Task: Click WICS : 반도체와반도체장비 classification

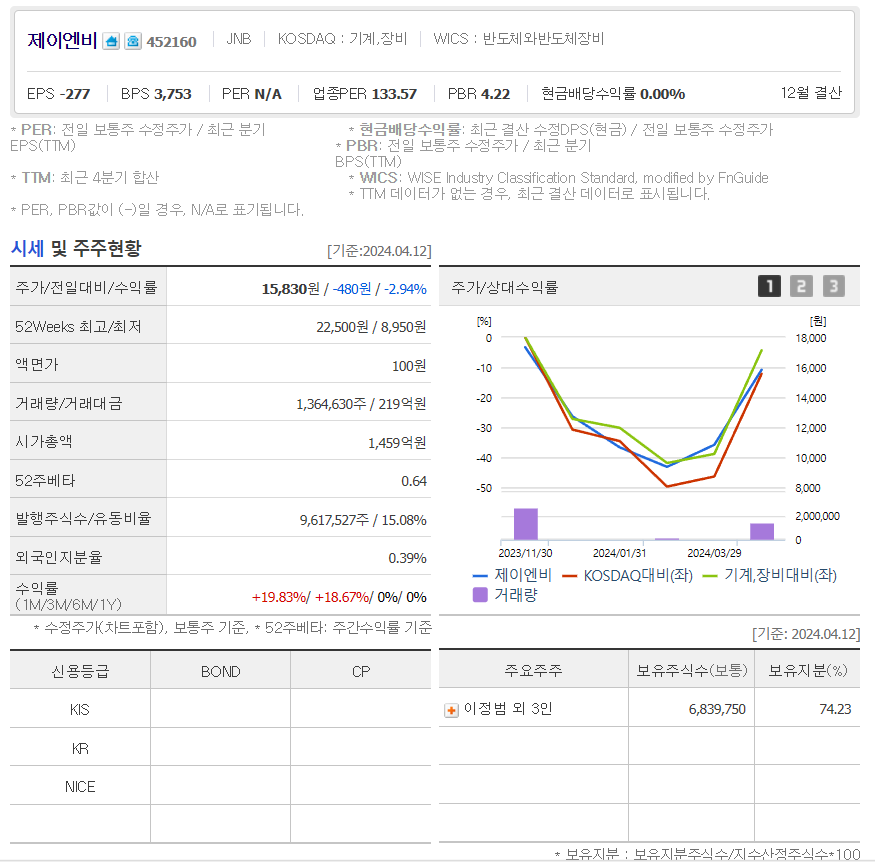Action: point(518,39)
